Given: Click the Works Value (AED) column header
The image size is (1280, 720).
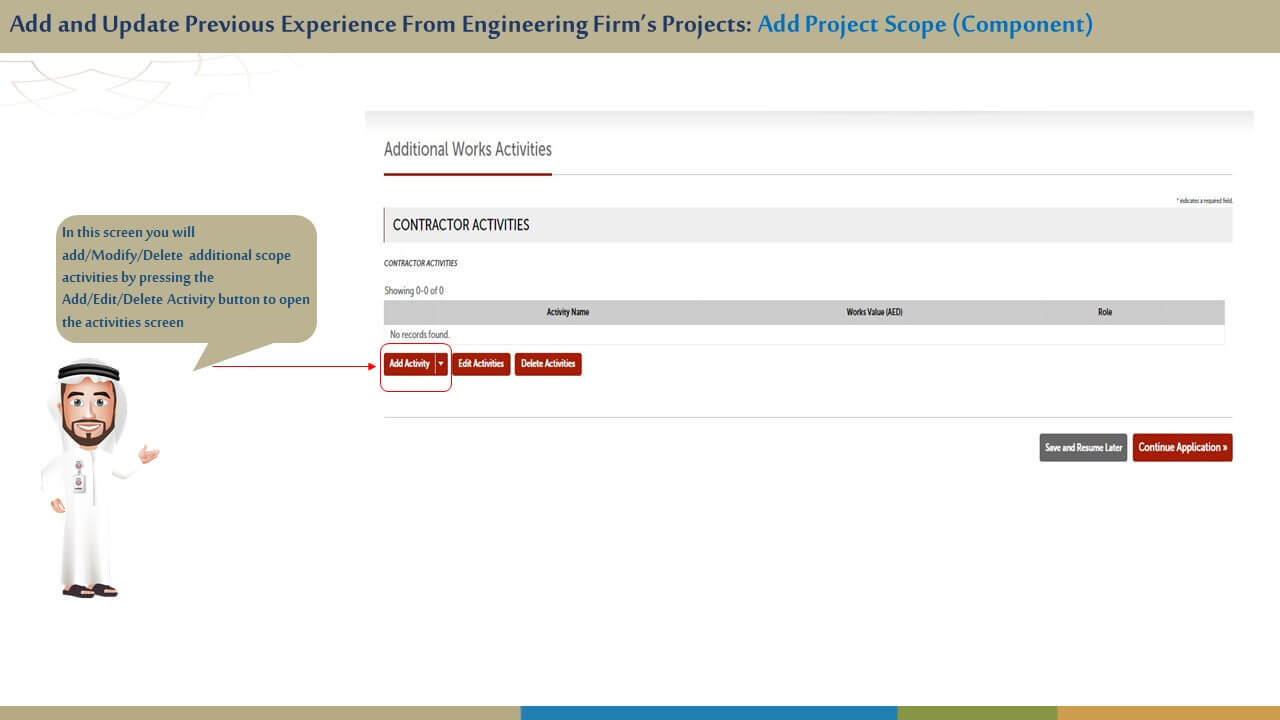Looking at the screenshot, I should pyautogui.click(x=874, y=313).
